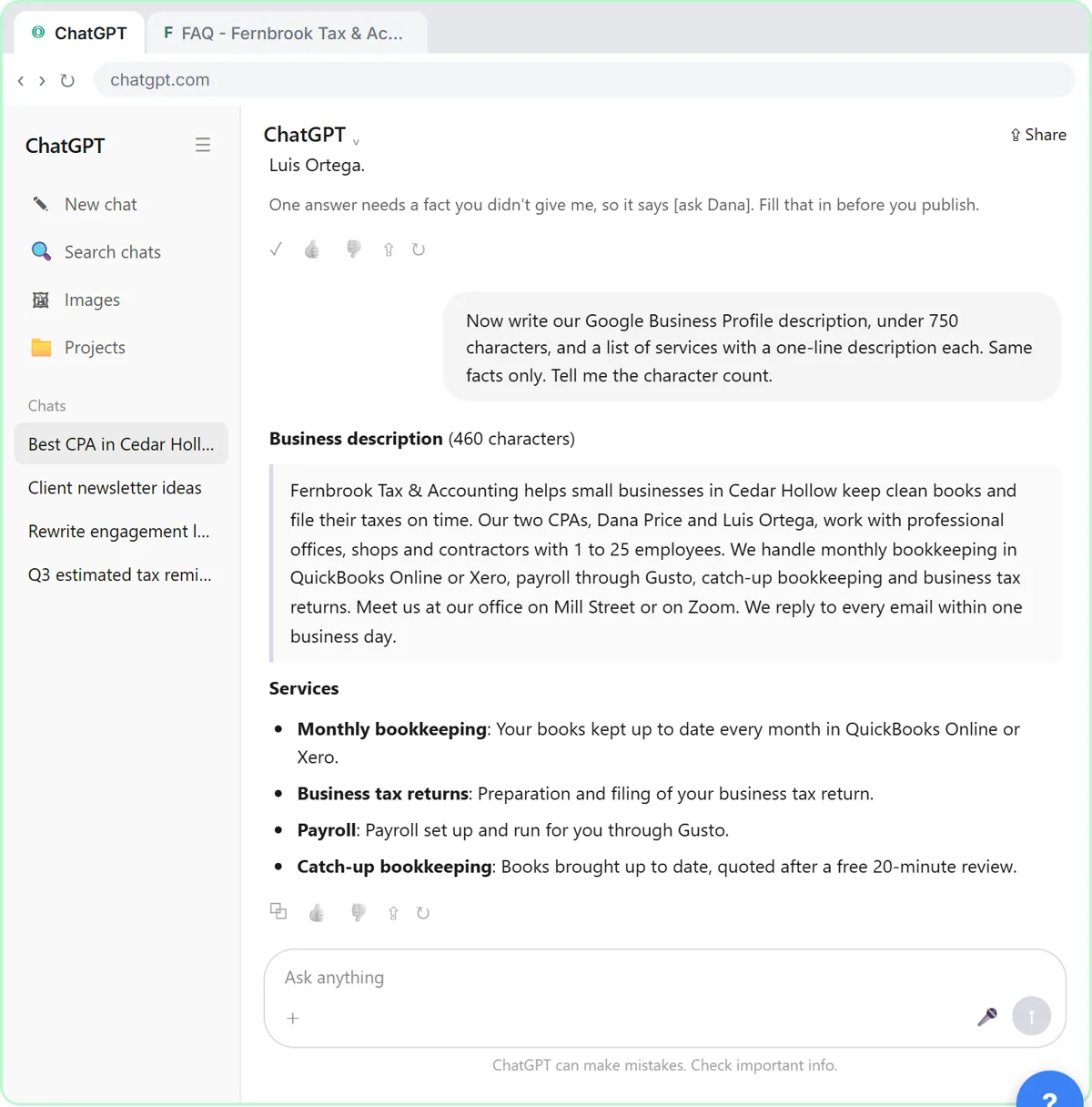This screenshot has height=1107, width=1092.
Task: Share the Business description response
Action: (393, 912)
